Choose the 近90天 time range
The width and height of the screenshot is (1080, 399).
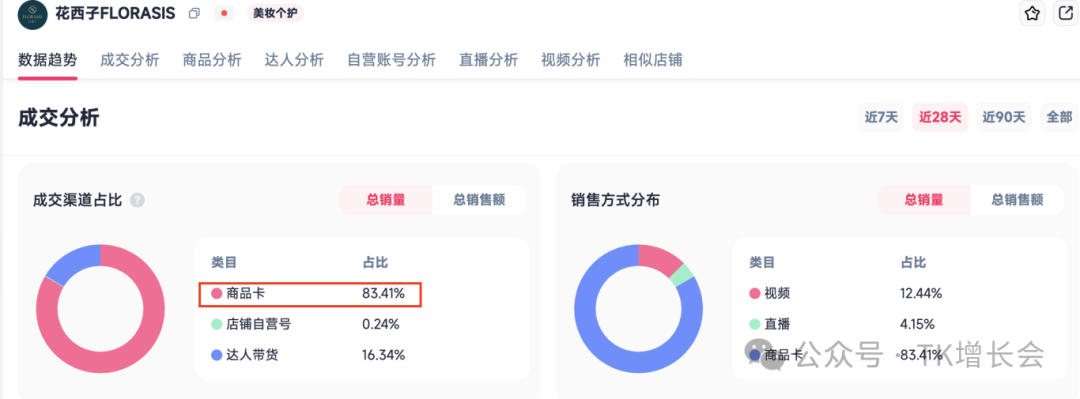(1004, 117)
